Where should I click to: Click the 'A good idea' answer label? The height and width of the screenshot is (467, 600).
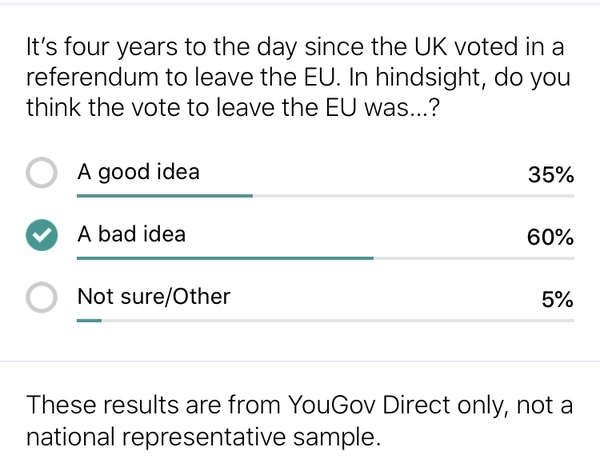click(x=138, y=172)
